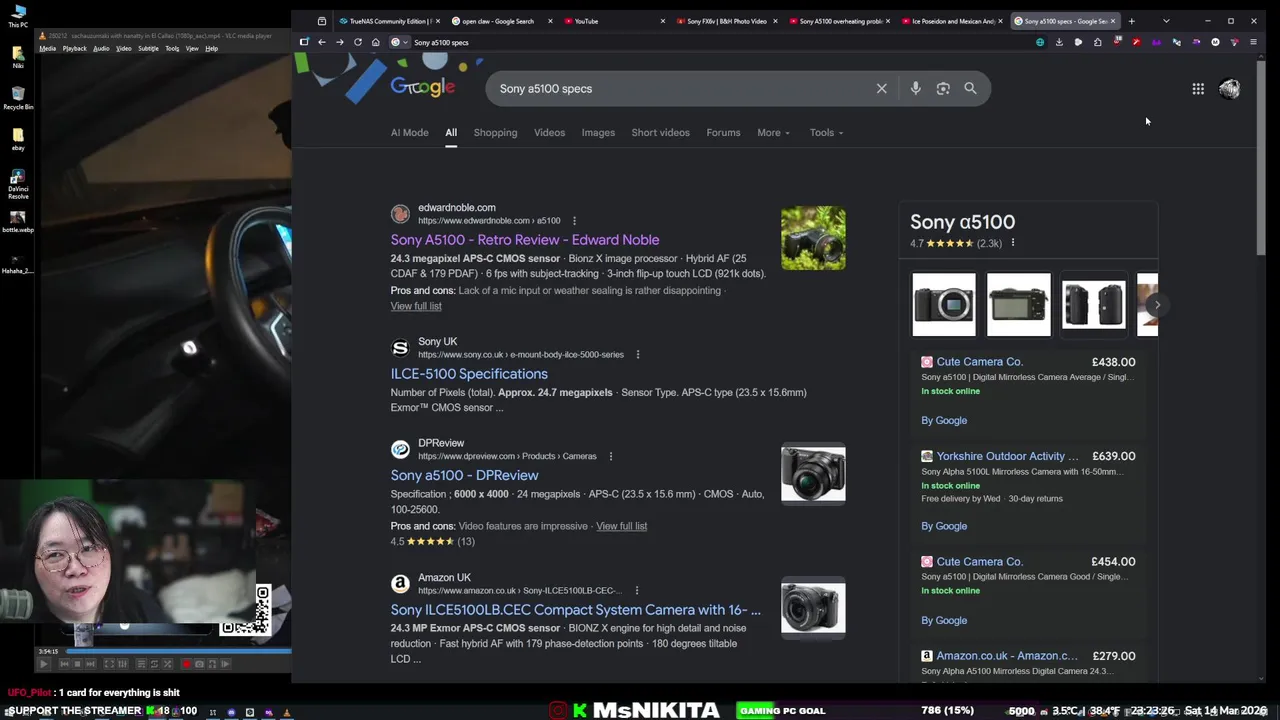
Task: Switch to Shopping search tab
Action: click(x=495, y=133)
